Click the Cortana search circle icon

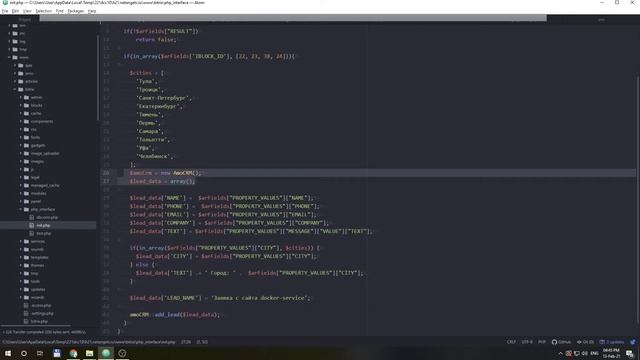click(24, 353)
